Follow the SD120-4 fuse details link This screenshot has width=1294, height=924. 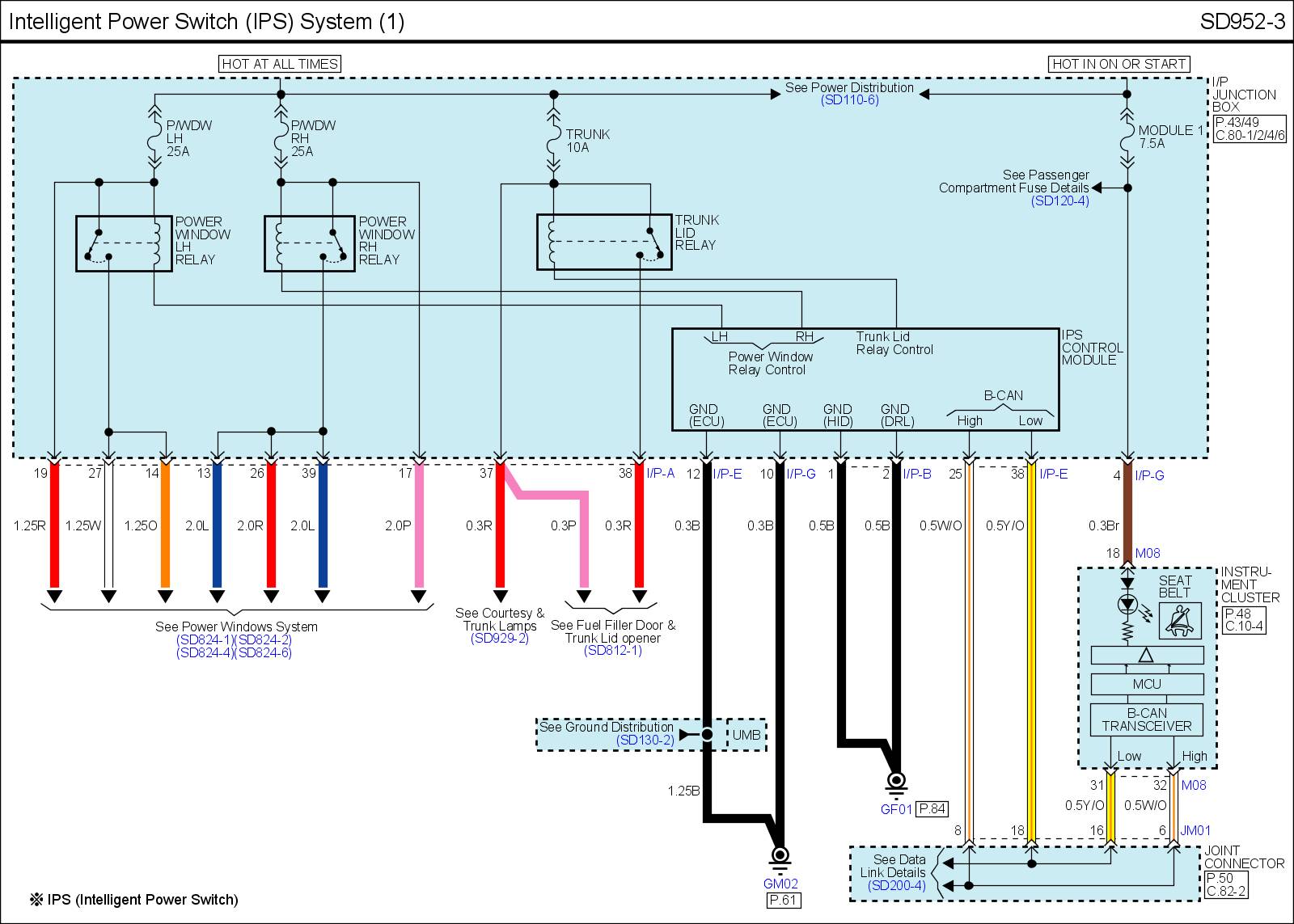pos(1060,200)
